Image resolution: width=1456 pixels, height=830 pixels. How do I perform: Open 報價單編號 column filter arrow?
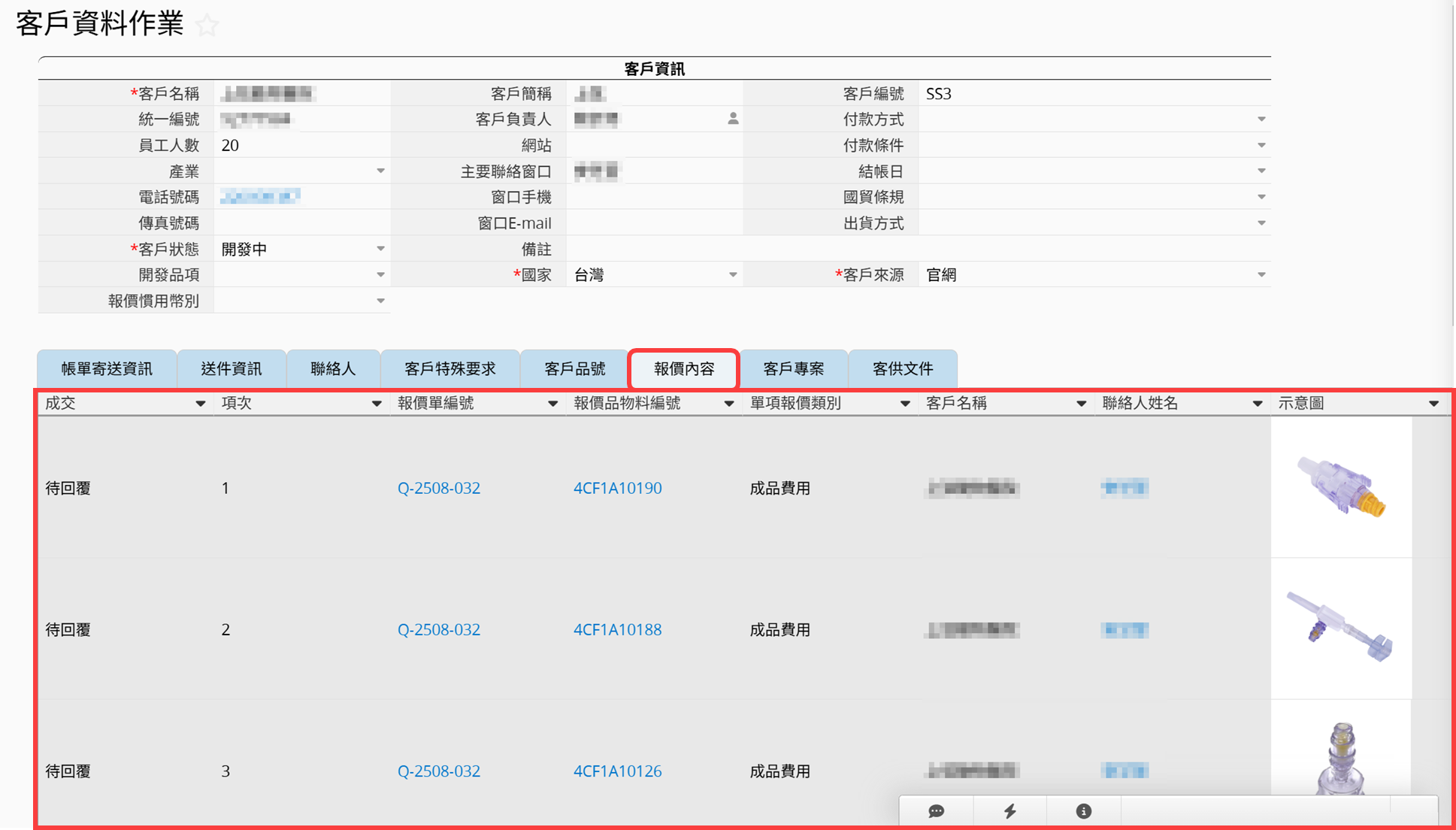[x=552, y=404]
